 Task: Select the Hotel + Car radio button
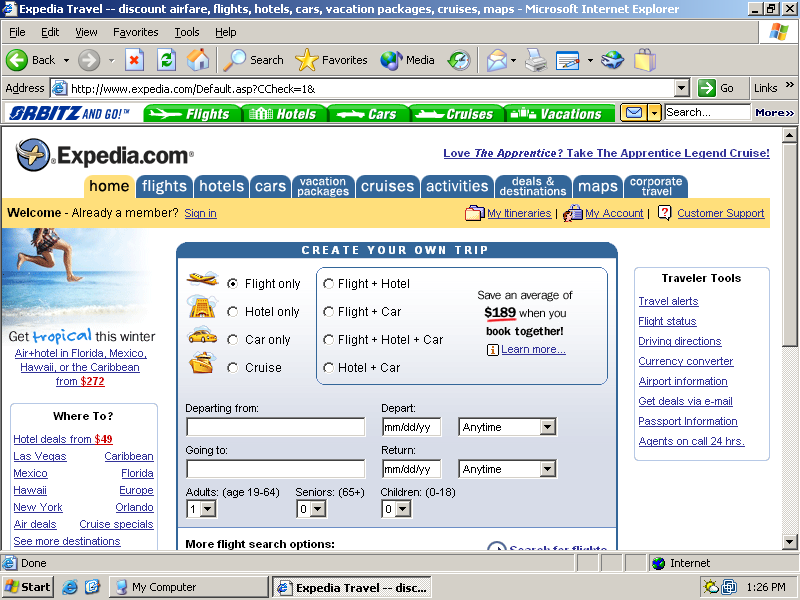[329, 368]
